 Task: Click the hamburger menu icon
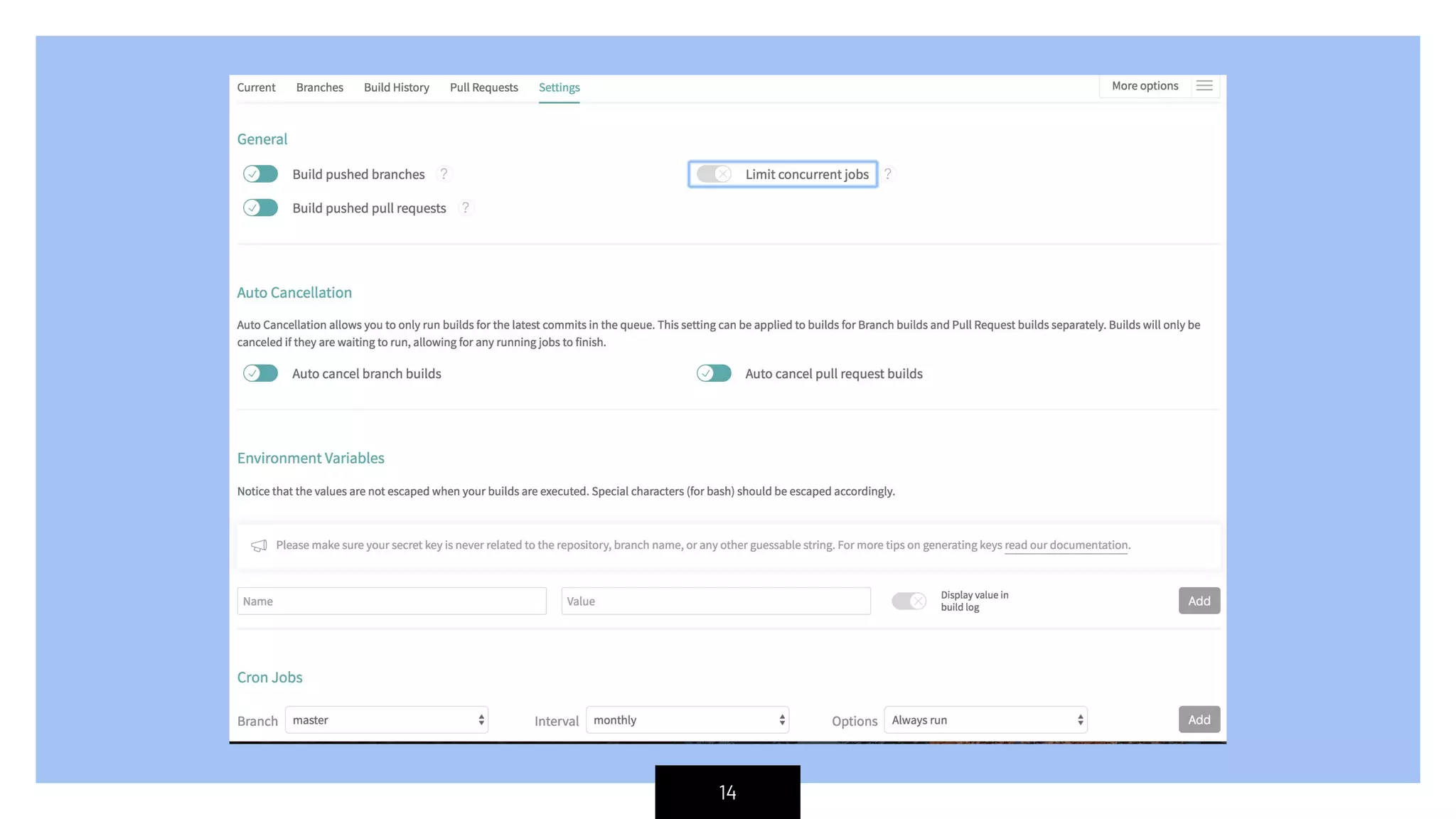[x=1204, y=86]
